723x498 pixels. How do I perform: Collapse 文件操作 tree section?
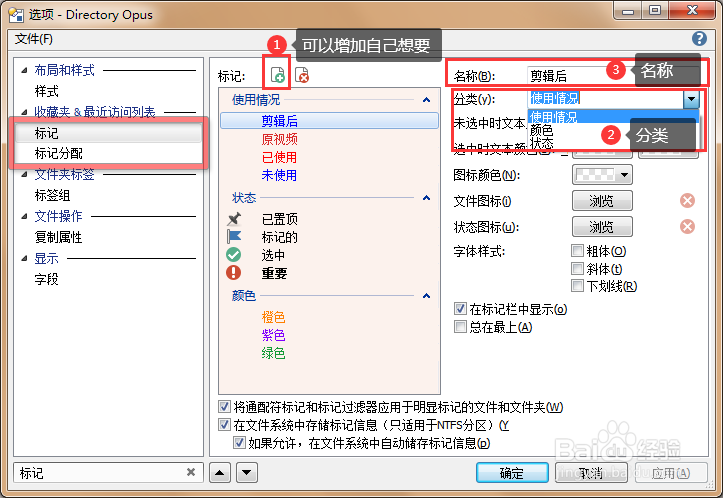pos(24,216)
